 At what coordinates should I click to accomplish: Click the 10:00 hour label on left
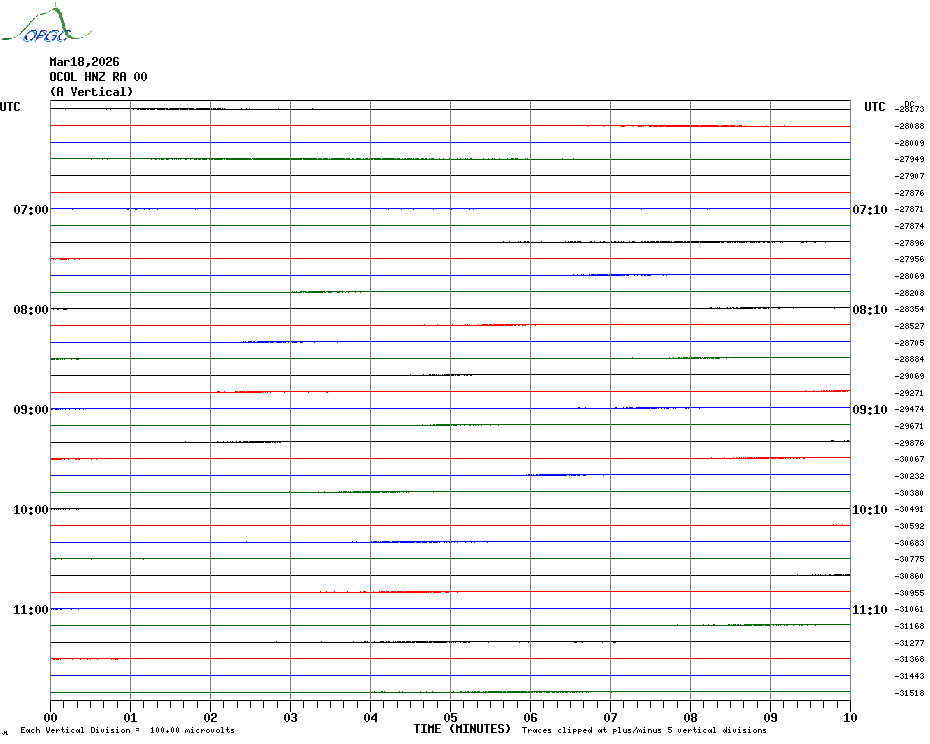30,510
